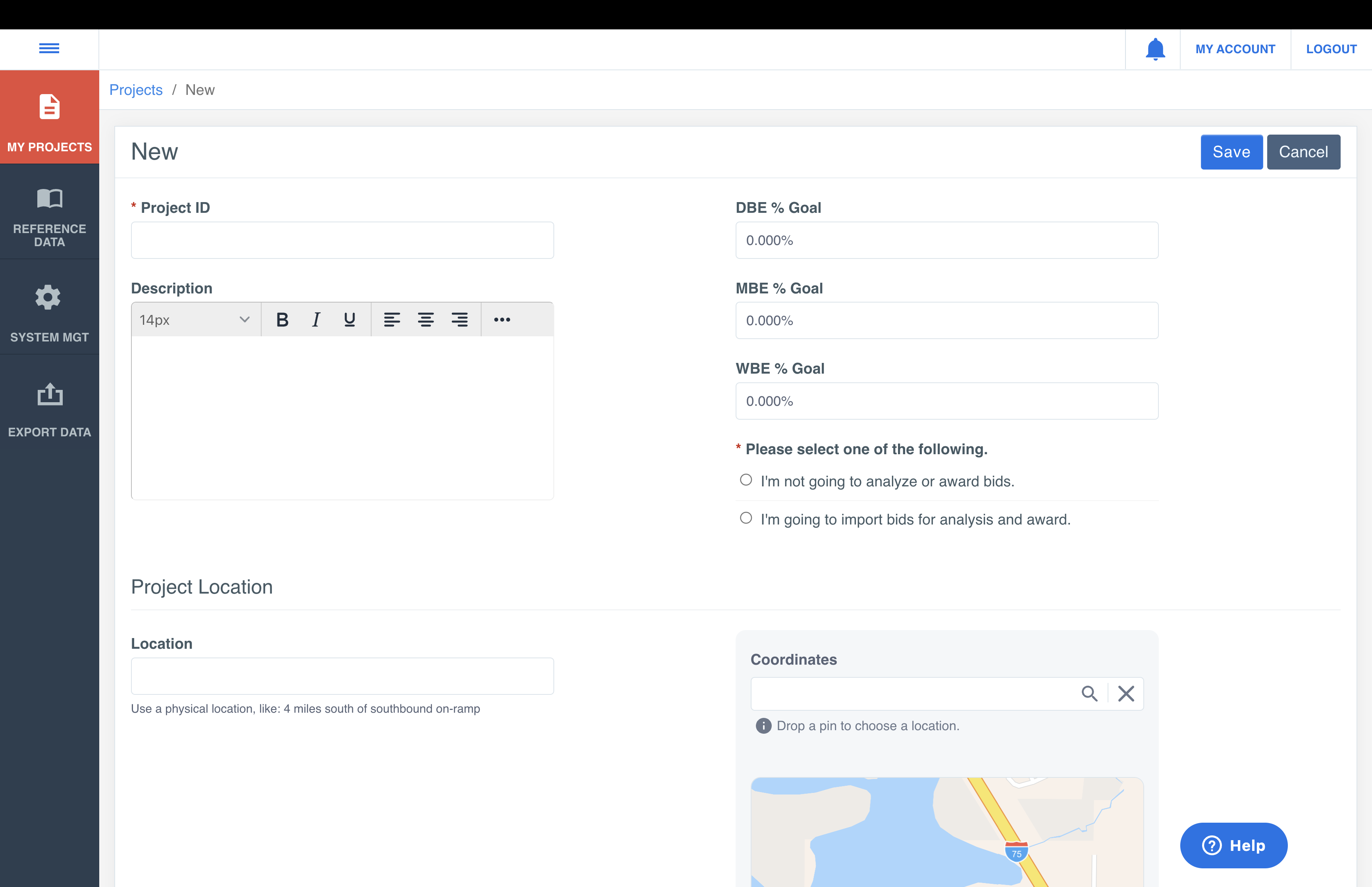
Task: Click into the Project ID field
Action: (x=342, y=240)
